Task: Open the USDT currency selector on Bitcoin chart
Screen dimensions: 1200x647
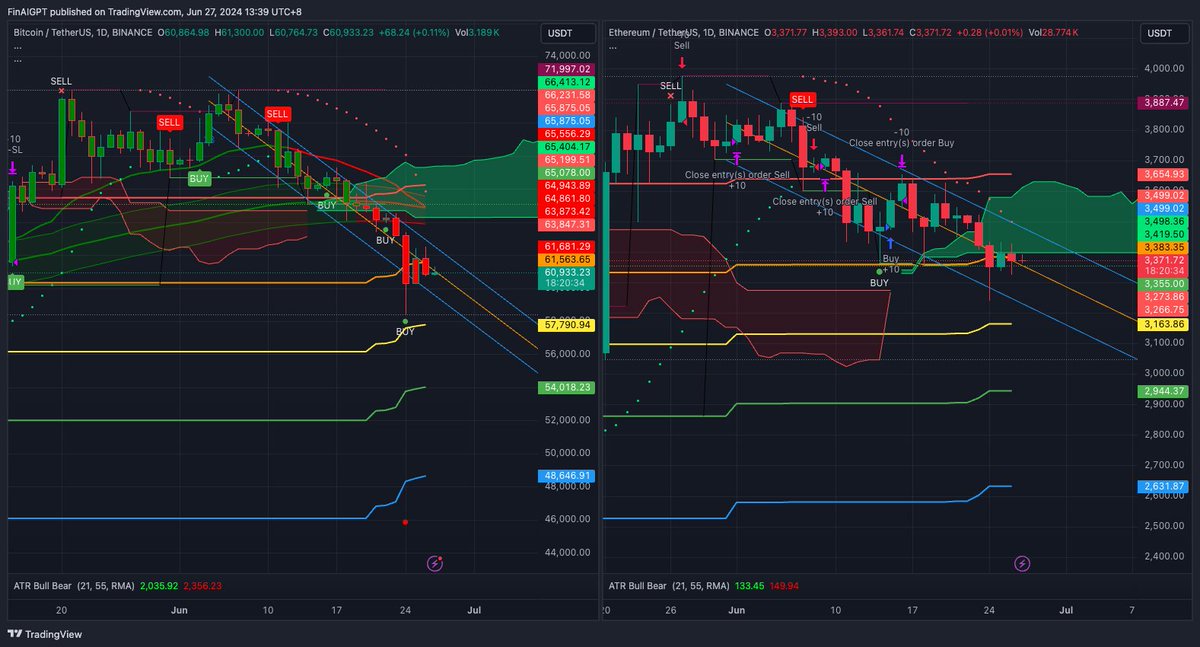Action: pyautogui.click(x=567, y=33)
